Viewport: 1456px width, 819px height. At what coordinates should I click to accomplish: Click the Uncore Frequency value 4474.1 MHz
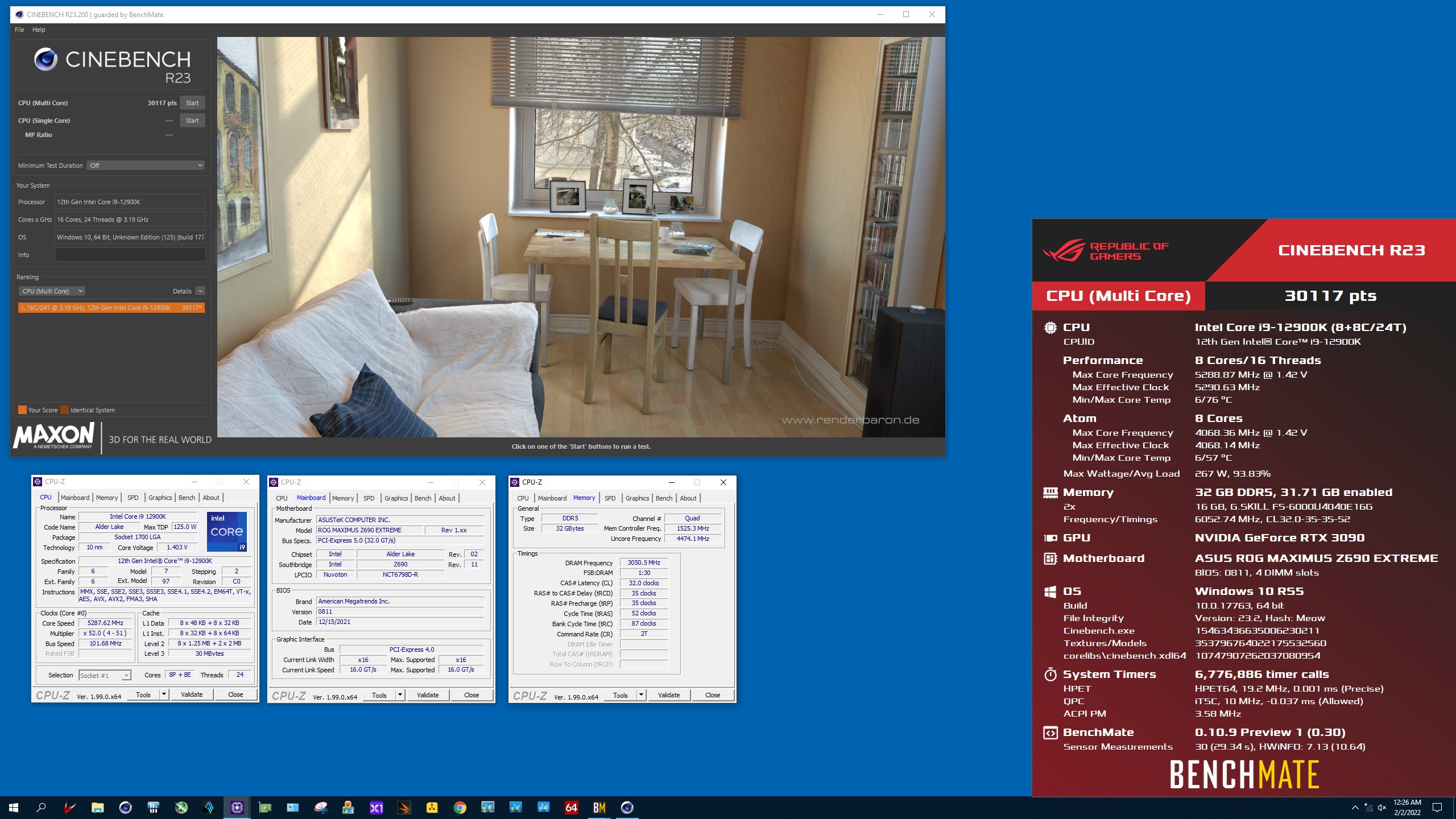693,539
